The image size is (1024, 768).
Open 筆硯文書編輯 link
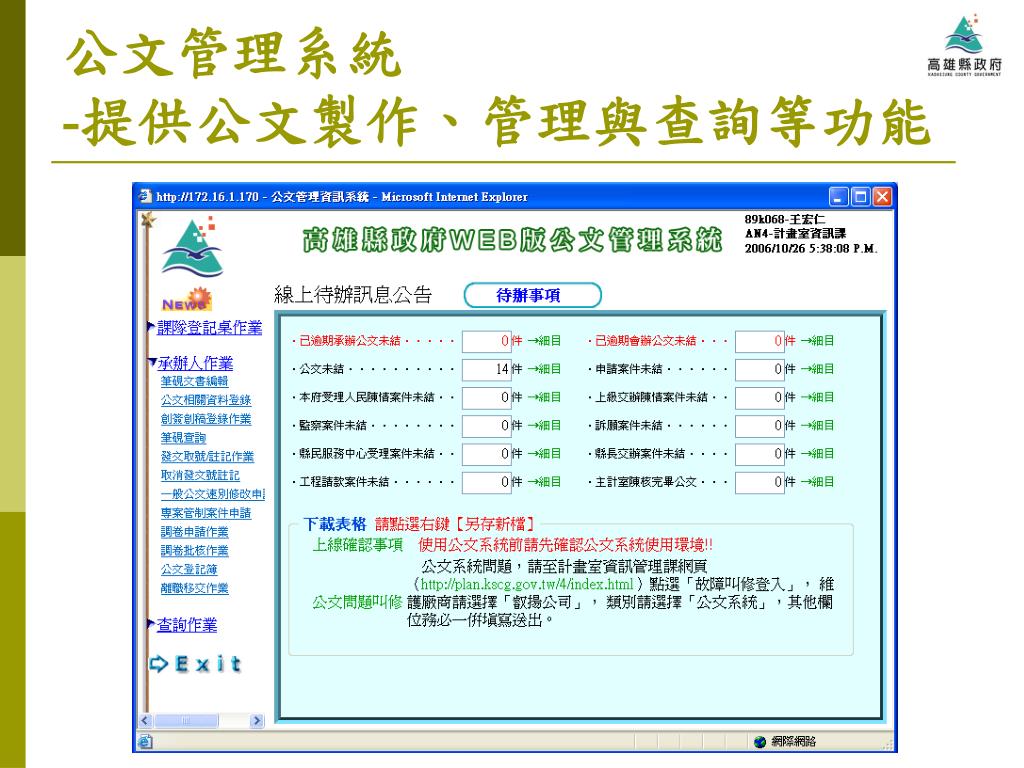[x=194, y=381]
